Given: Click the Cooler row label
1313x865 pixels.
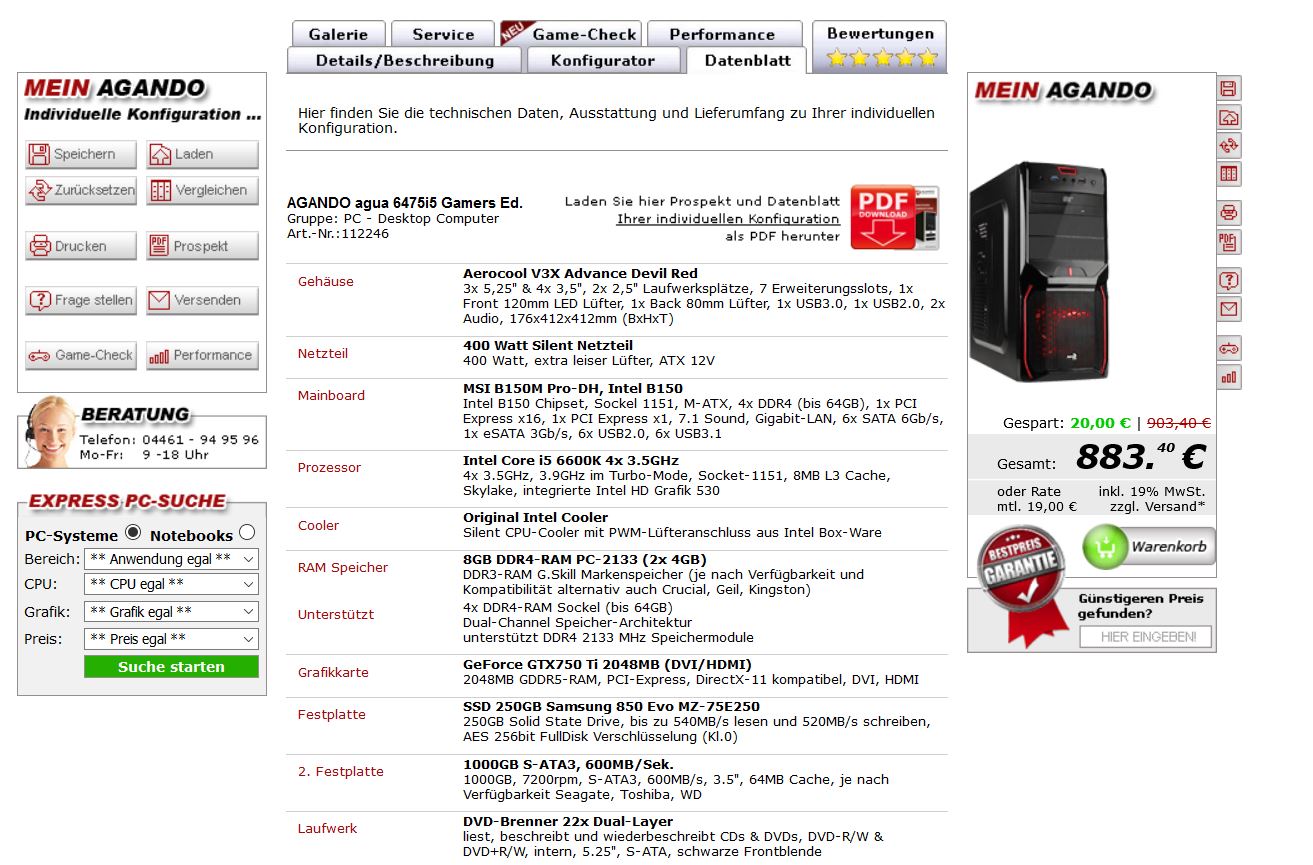Looking at the screenshot, I should 318,526.
